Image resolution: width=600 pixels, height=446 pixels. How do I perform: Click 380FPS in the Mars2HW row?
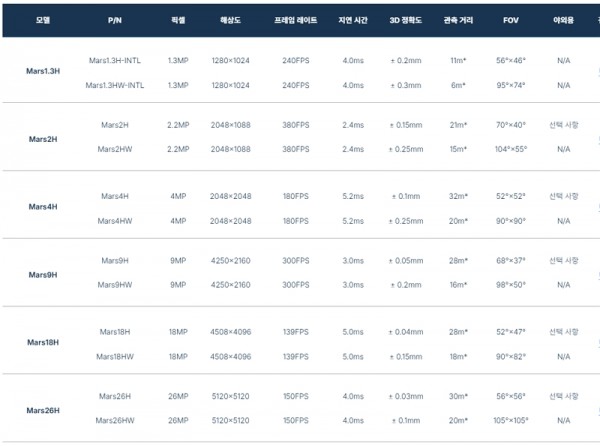pyautogui.click(x=295, y=149)
